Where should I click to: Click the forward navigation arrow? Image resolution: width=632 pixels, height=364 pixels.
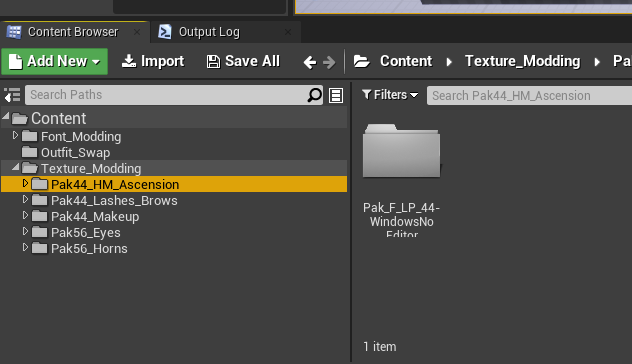329,62
